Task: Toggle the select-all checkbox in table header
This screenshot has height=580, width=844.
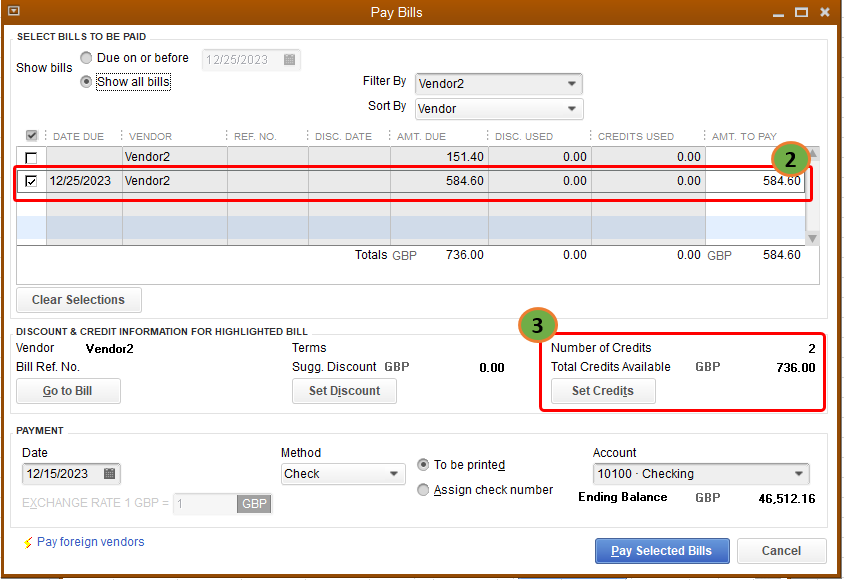Action: point(32,135)
